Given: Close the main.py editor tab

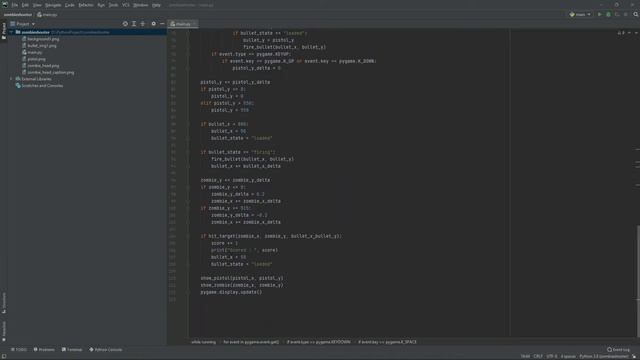Looking at the screenshot, I should pyautogui.click(x=195, y=24).
